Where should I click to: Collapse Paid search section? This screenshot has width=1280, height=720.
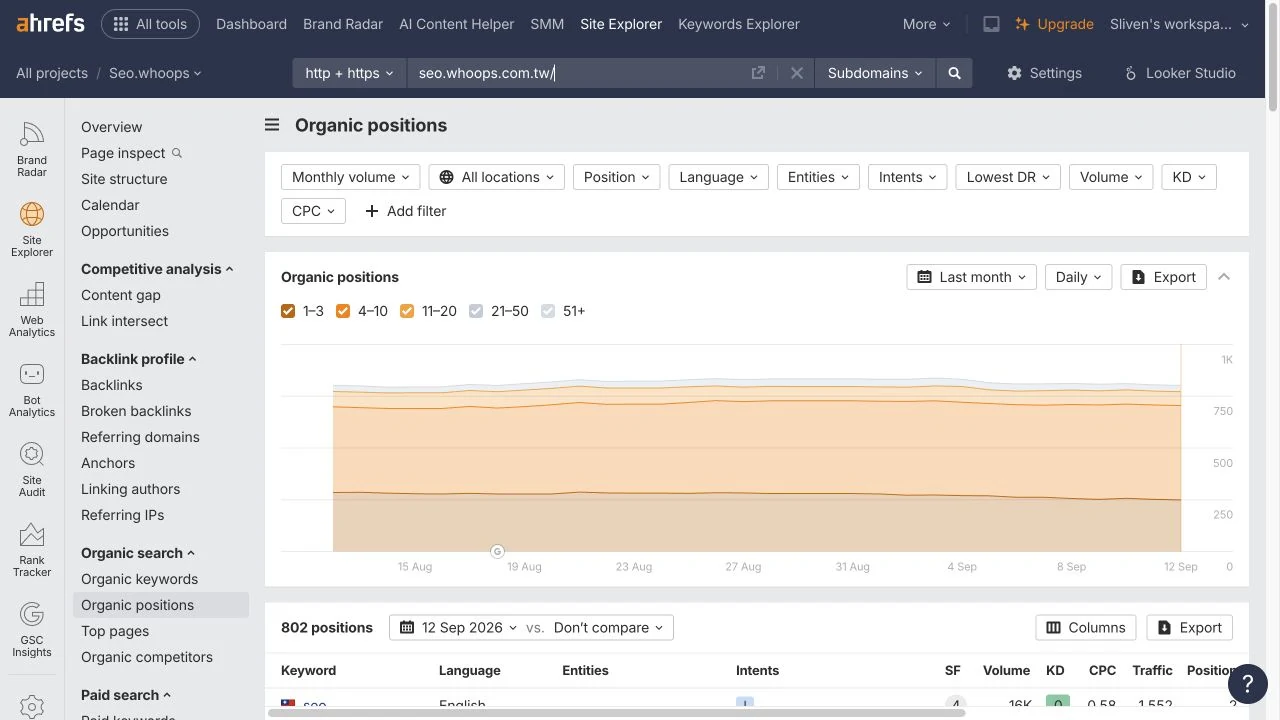(x=126, y=695)
